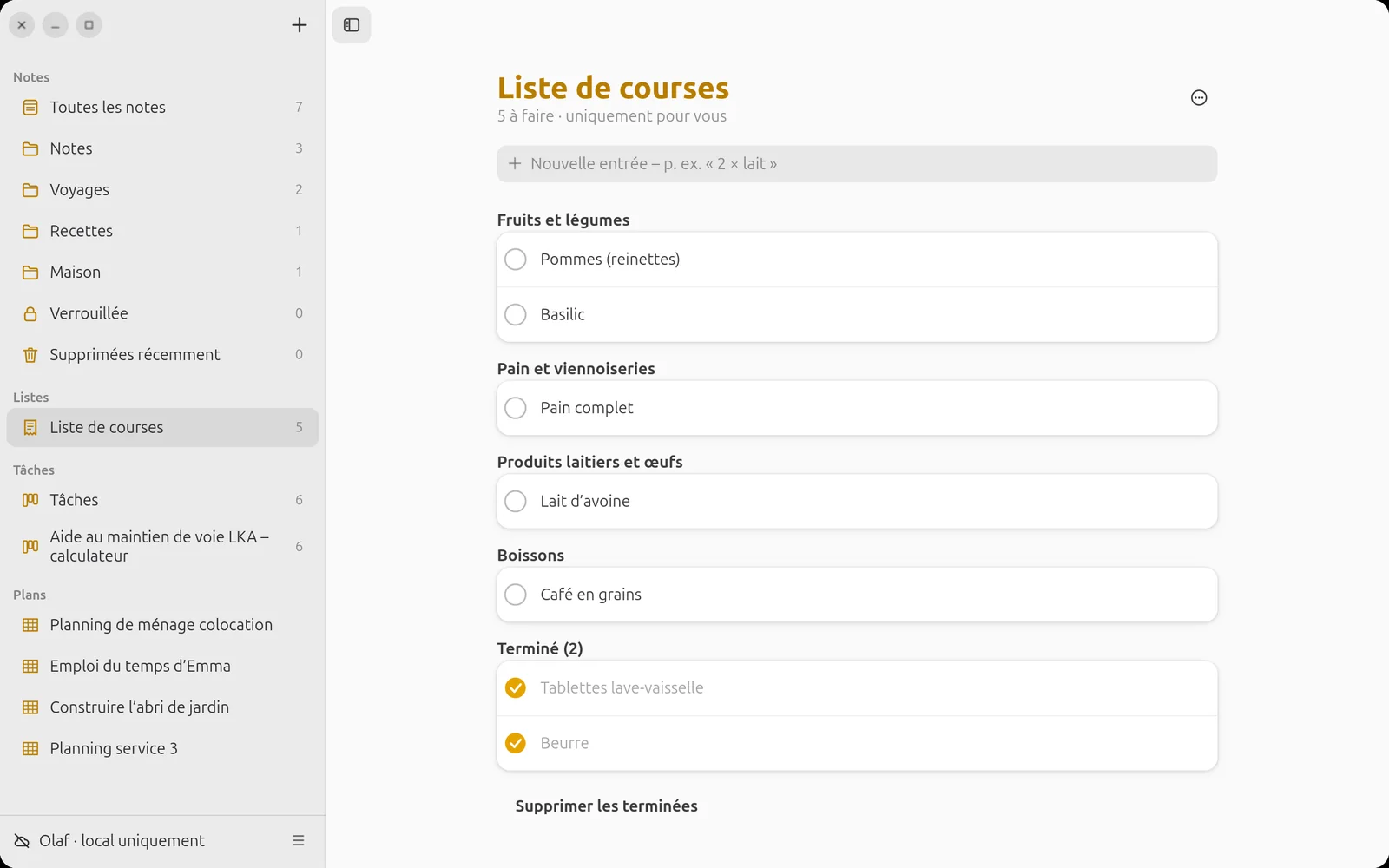Check off Pommes (reinettes)
1389x868 pixels.
click(516, 260)
